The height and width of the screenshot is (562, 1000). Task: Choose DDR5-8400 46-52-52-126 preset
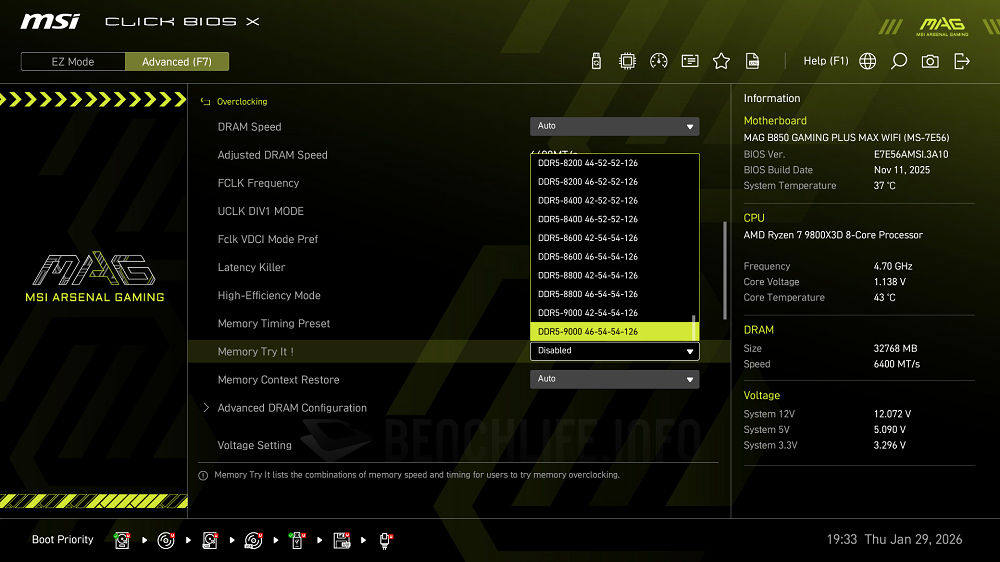point(612,219)
